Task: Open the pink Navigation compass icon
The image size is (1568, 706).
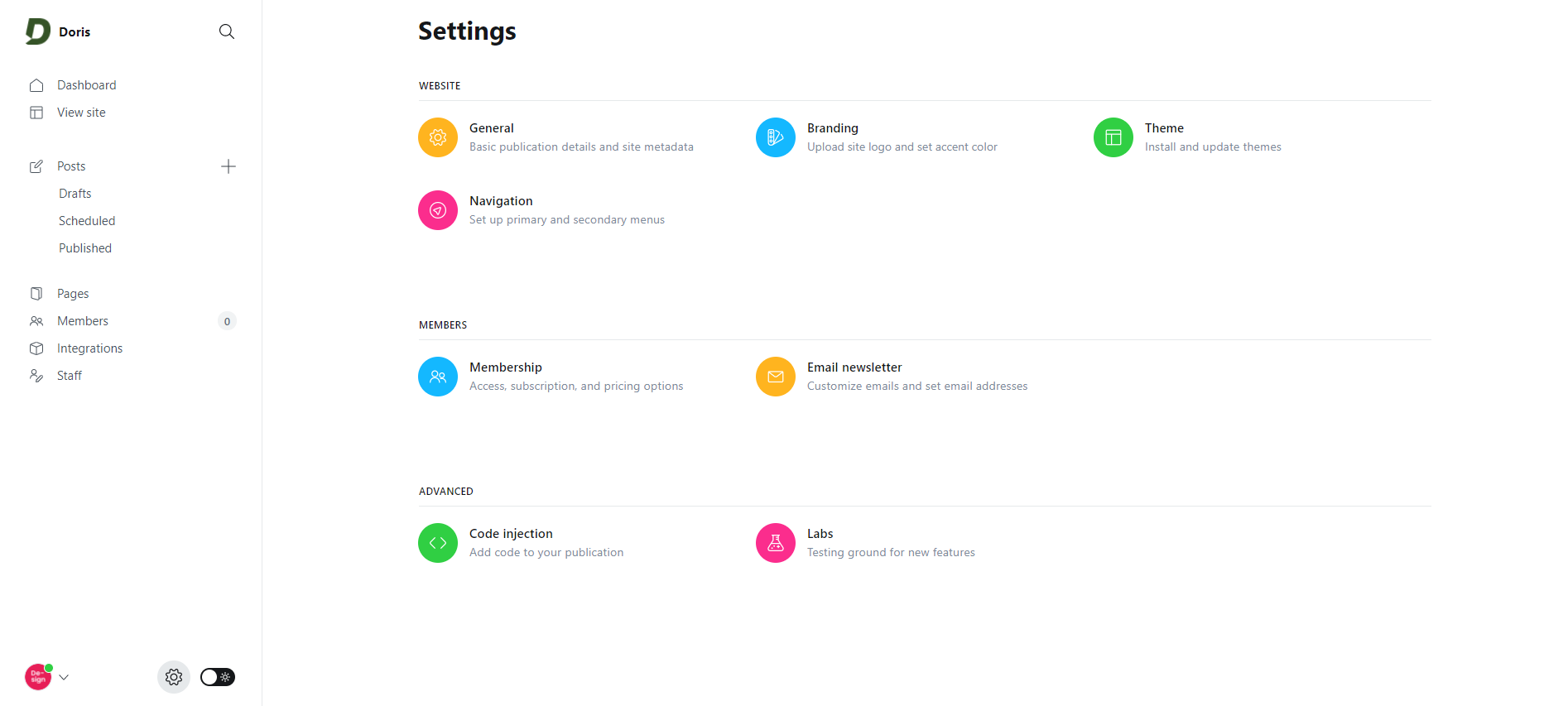Action: click(x=438, y=210)
